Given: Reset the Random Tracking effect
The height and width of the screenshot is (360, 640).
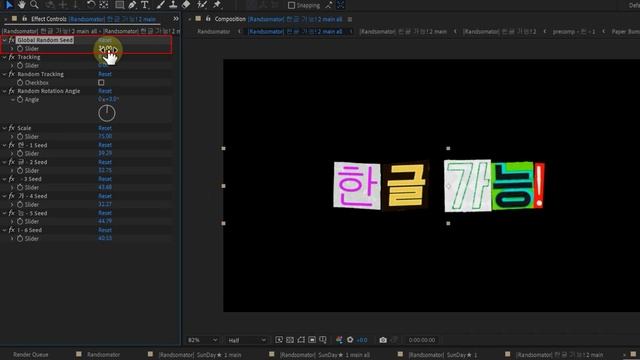Looking at the screenshot, I should point(105,74).
